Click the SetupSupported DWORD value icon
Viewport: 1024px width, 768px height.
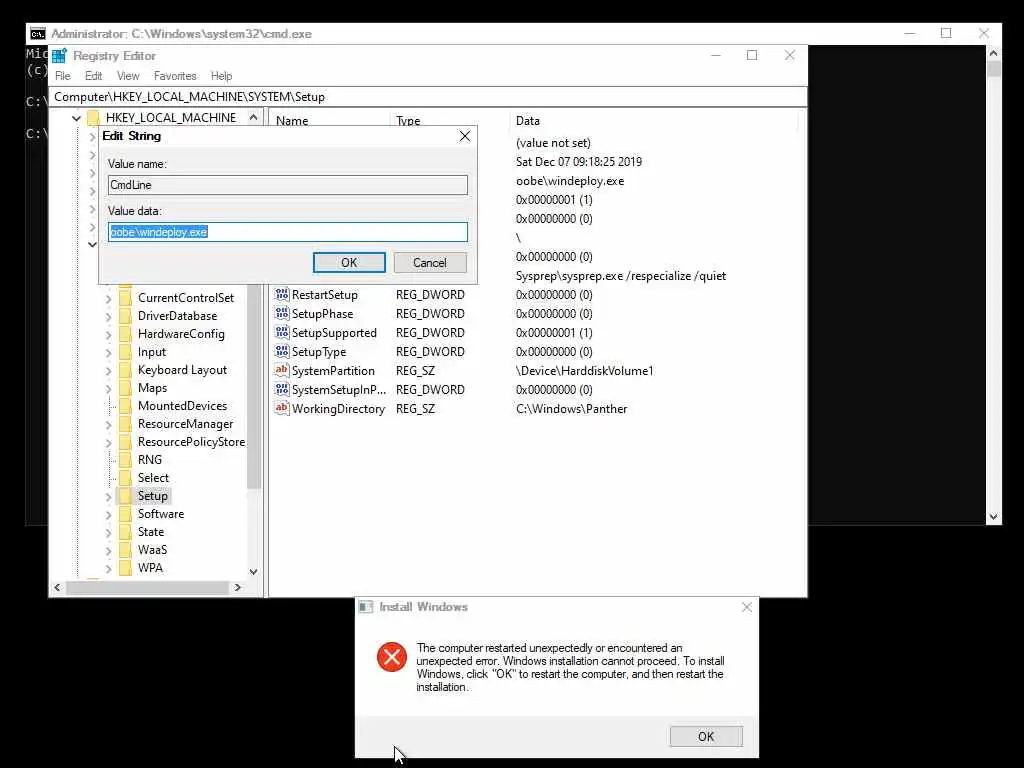281,332
